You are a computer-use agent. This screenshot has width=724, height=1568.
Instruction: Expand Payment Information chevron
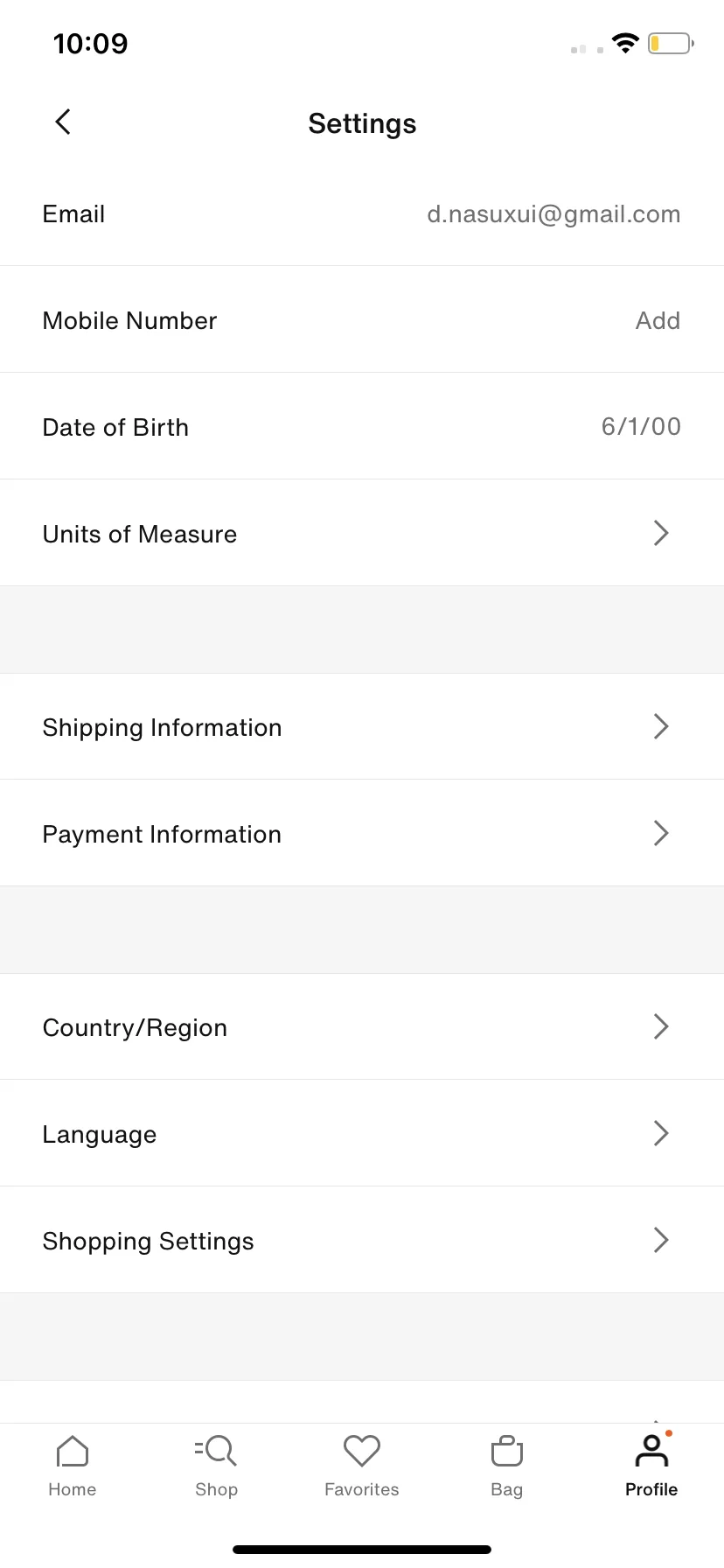(661, 833)
